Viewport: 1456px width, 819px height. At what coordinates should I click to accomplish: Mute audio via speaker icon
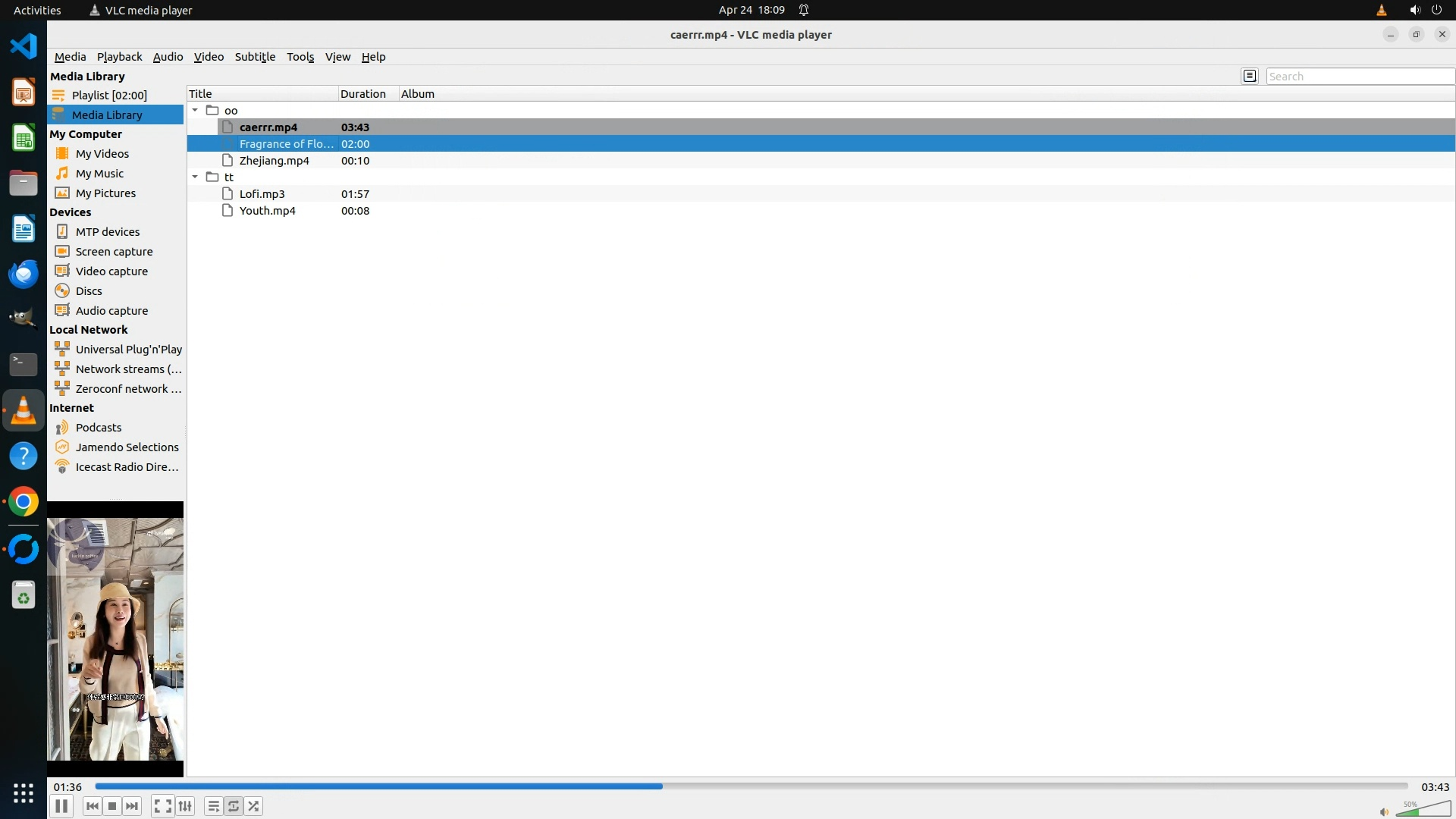1384,811
